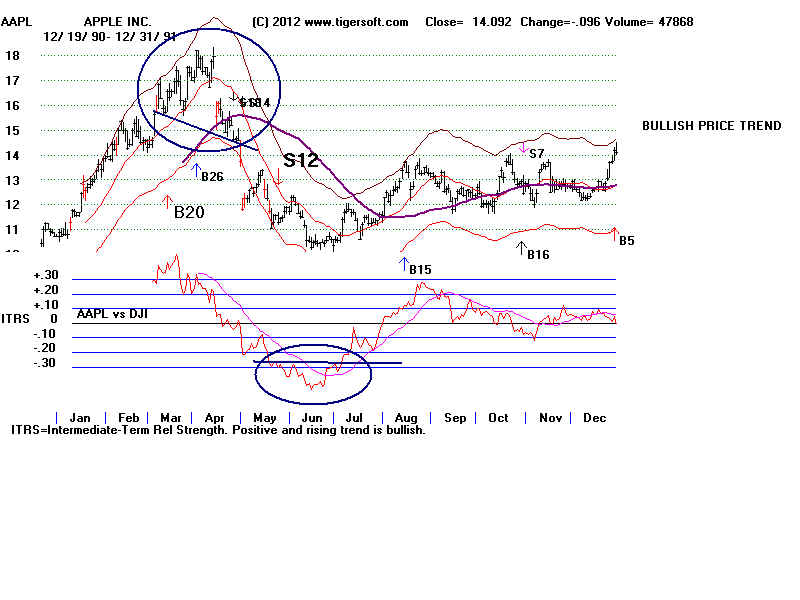Image resolution: width=800 pixels, height=600 pixels.
Task: Select the B5 buy signal near right edge
Action: [626, 240]
